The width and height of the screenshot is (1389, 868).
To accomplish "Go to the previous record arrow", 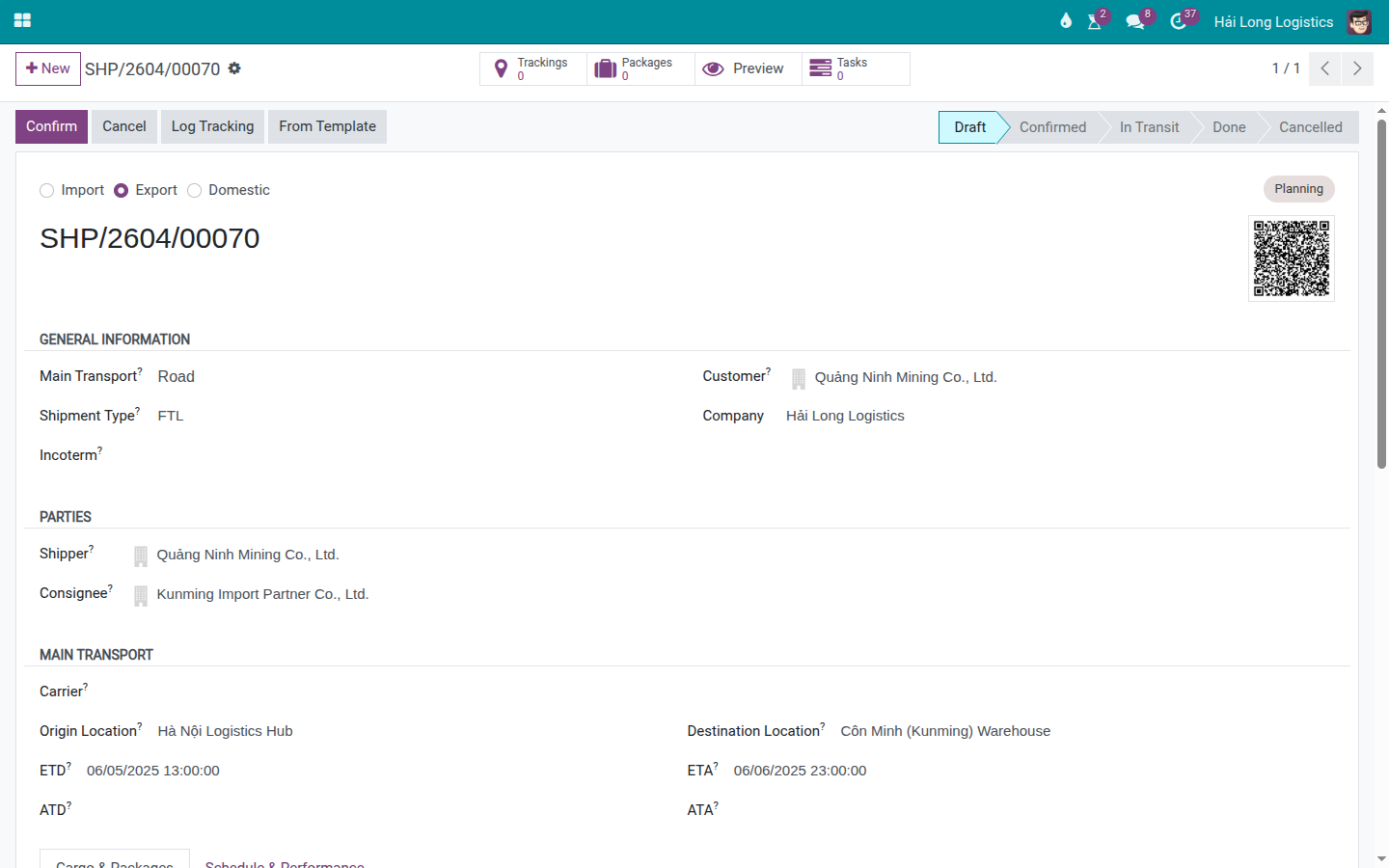I will click(1324, 68).
